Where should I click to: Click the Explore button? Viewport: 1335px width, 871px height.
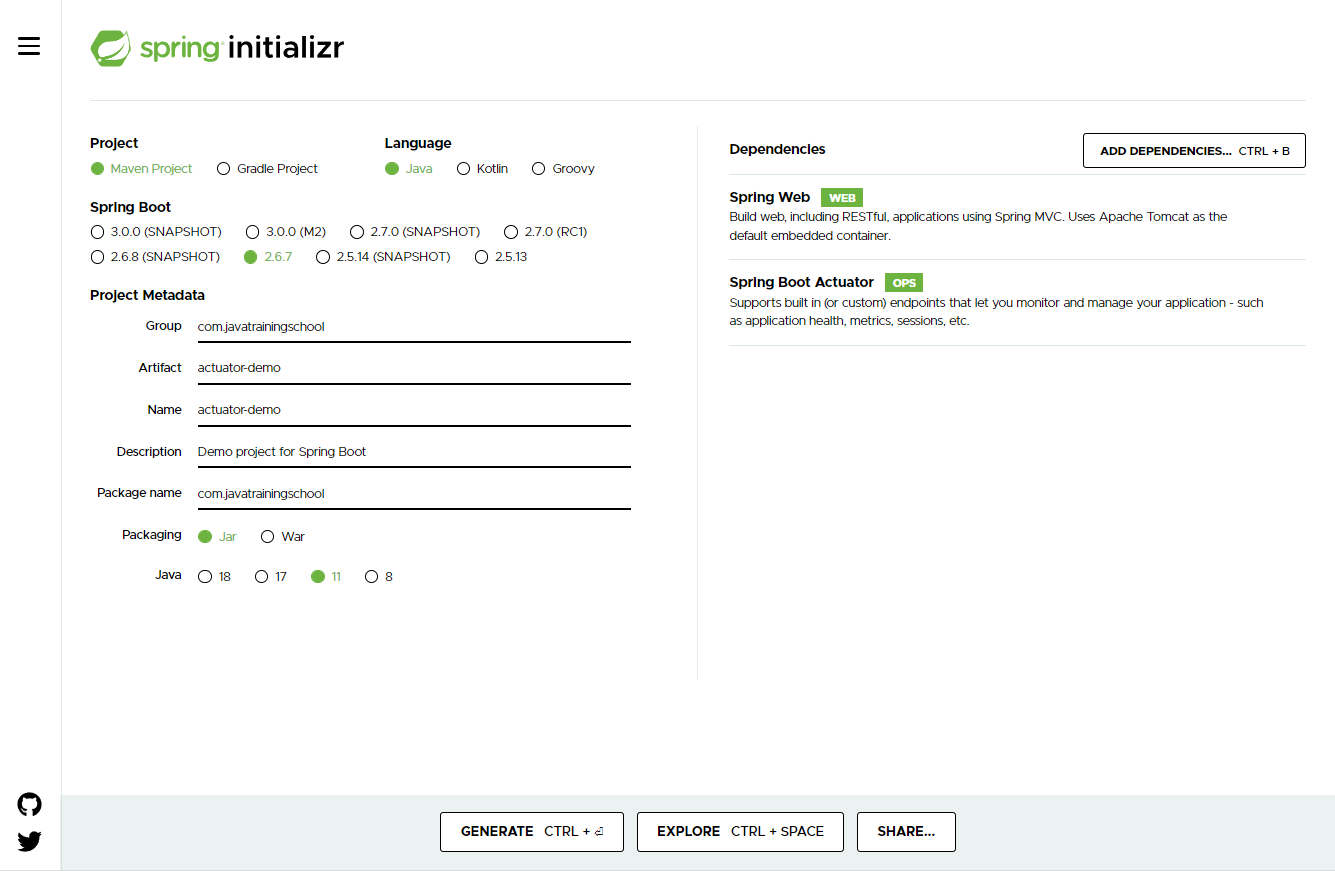coord(740,832)
